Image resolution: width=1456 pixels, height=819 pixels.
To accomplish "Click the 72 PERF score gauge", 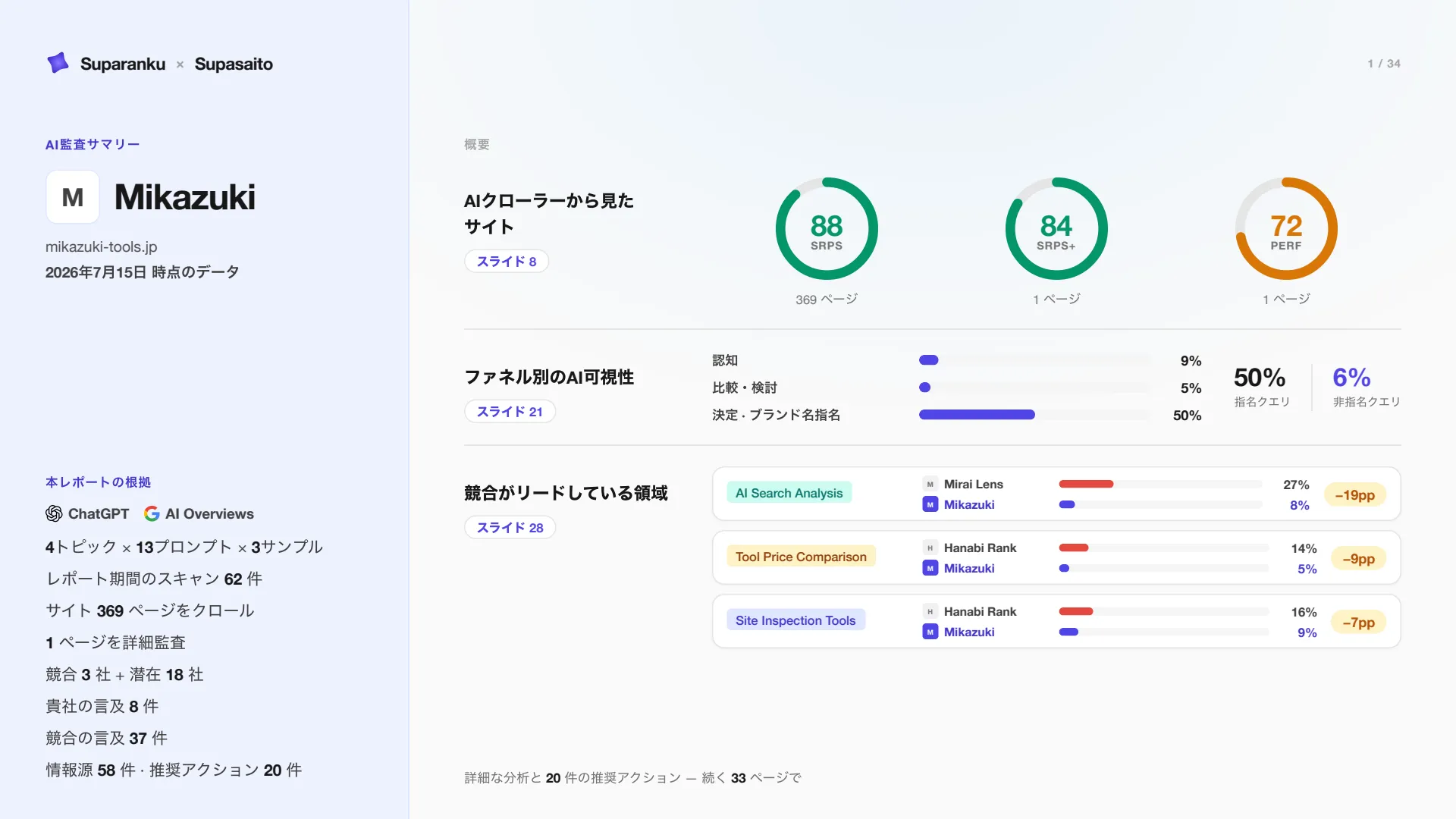I will [1286, 228].
